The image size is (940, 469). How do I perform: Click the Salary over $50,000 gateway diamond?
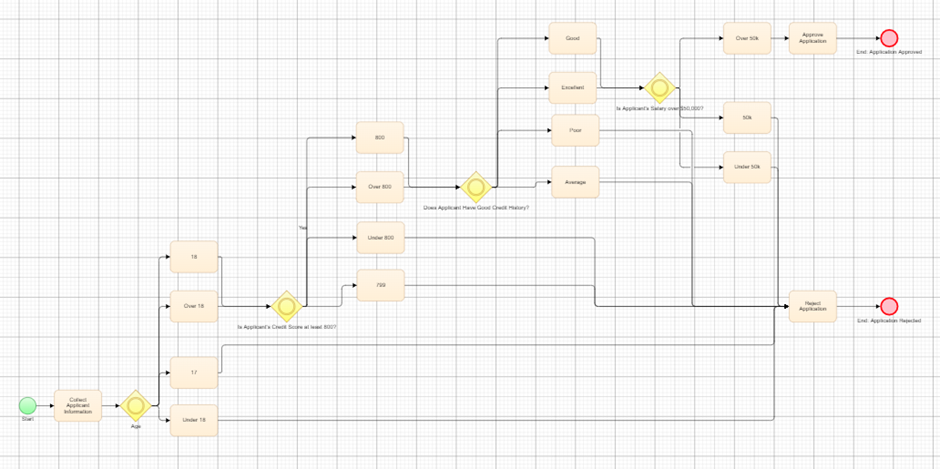tap(660, 88)
